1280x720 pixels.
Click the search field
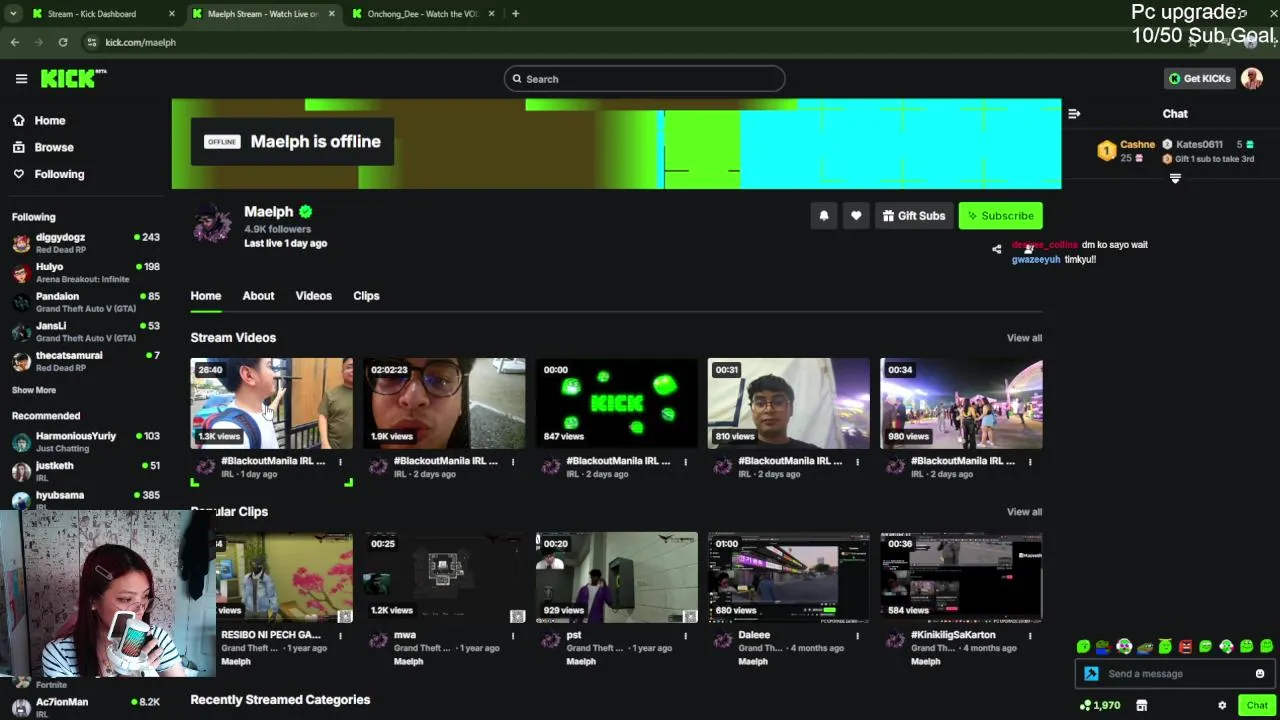pos(644,79)
